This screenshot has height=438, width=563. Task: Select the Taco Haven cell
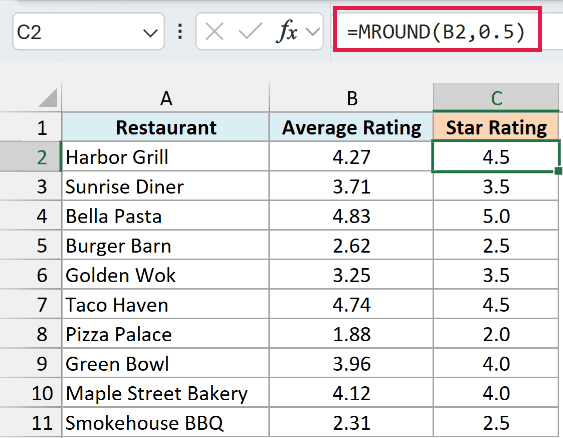[166, 304]
